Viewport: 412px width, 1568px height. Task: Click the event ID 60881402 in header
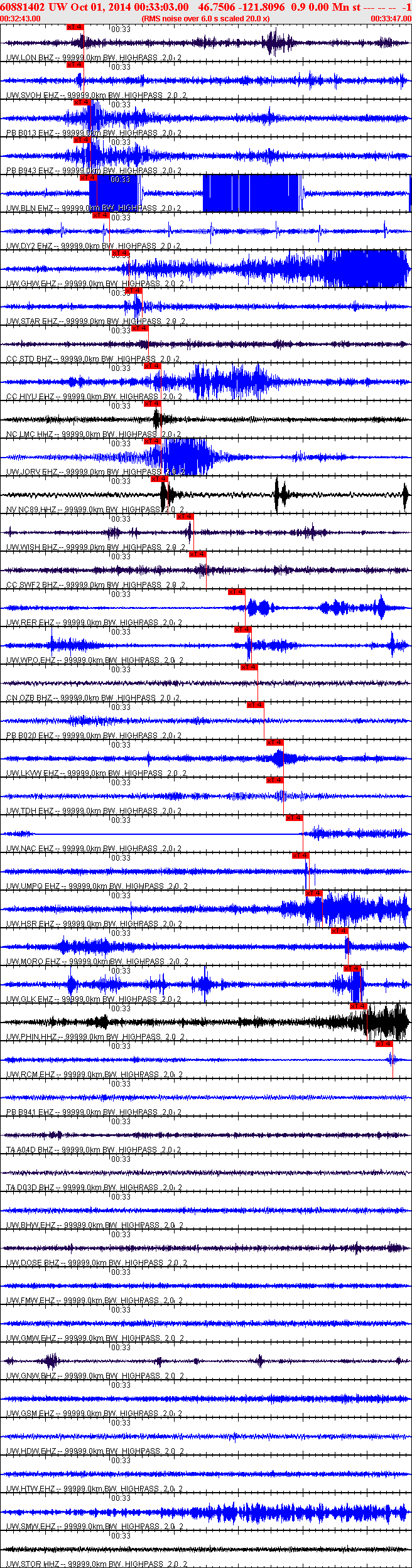23,7
